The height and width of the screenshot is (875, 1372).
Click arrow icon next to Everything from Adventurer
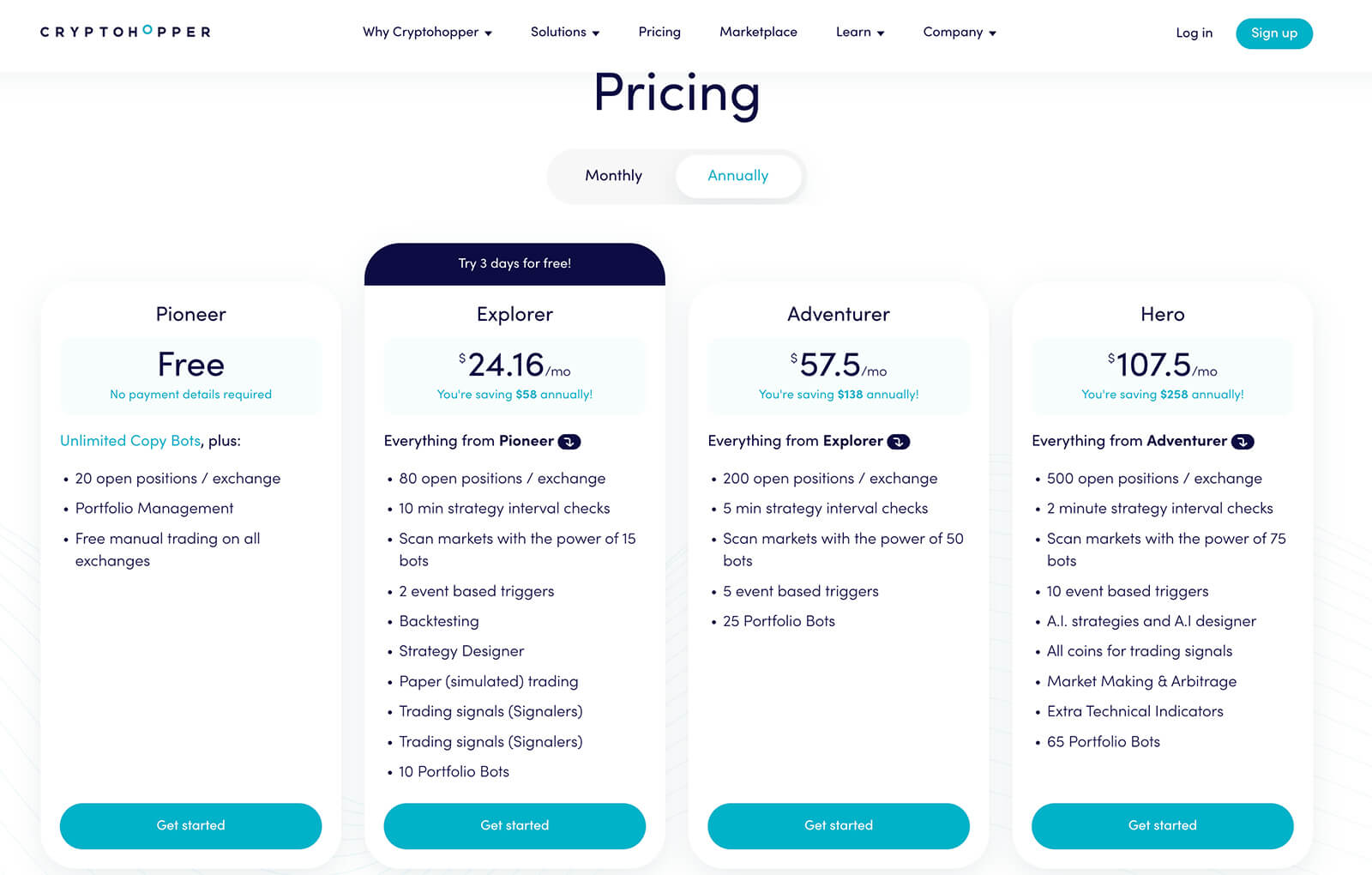pos(1243,442)
